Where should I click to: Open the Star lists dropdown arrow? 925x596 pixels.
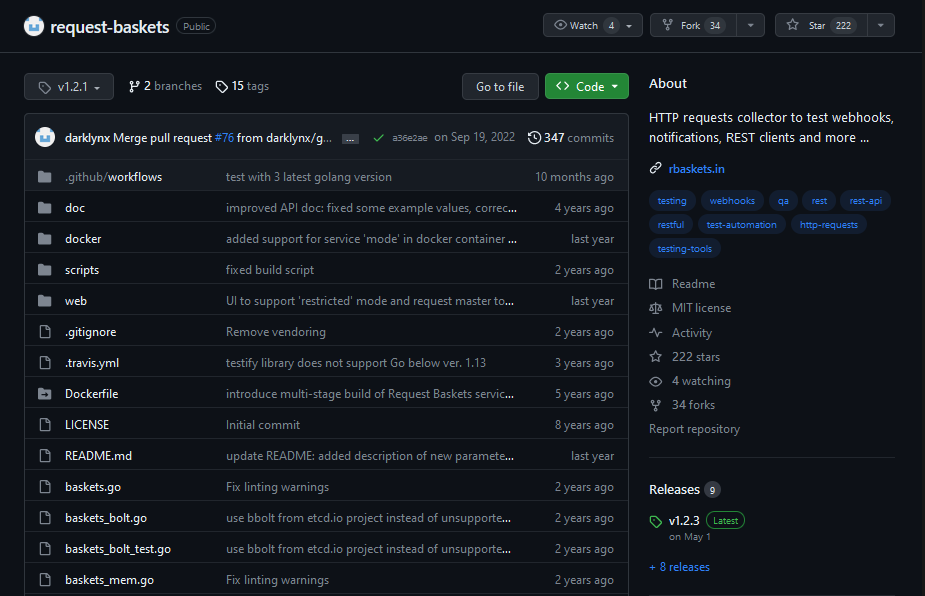coord(881,25)
